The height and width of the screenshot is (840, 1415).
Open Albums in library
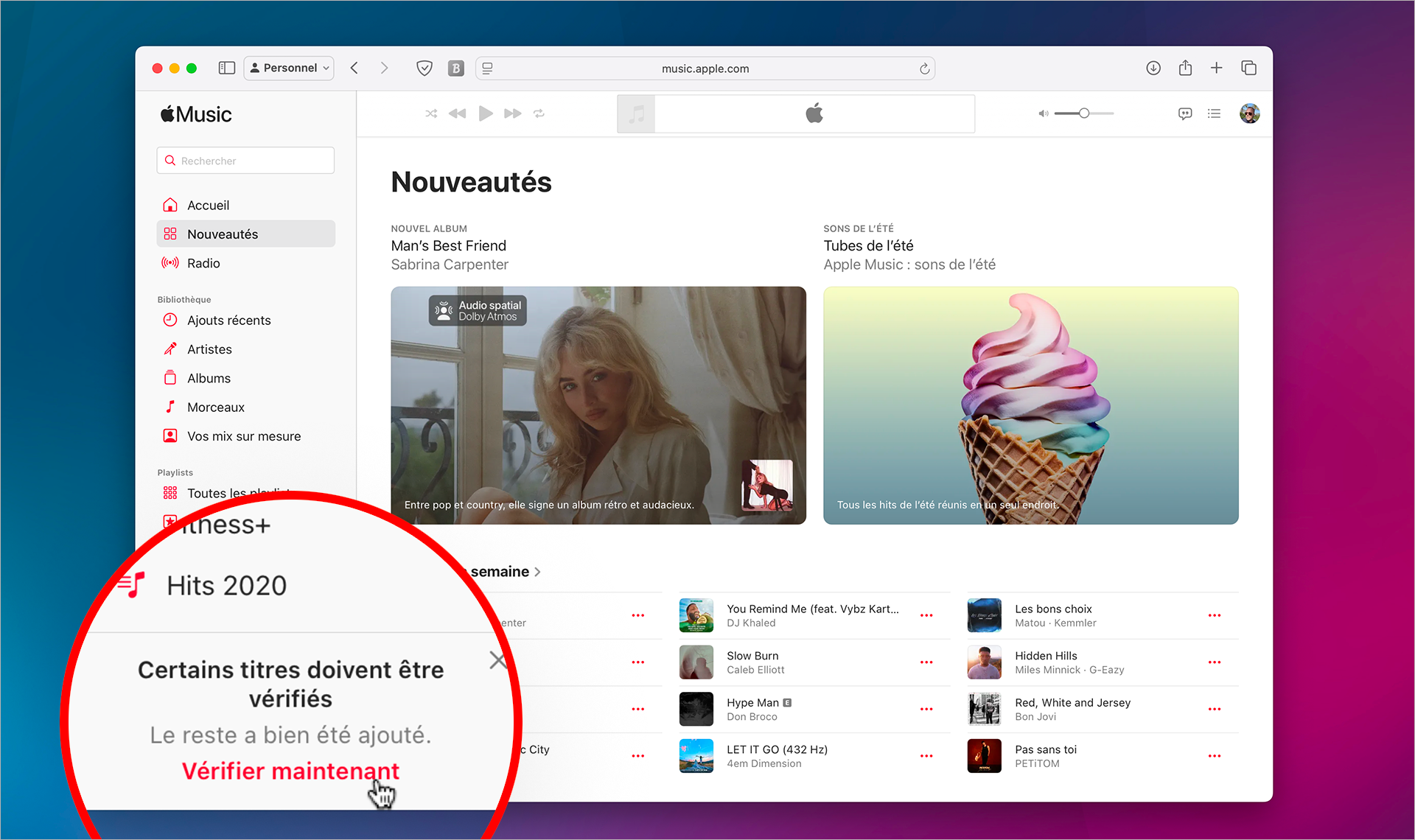[245, 378]
